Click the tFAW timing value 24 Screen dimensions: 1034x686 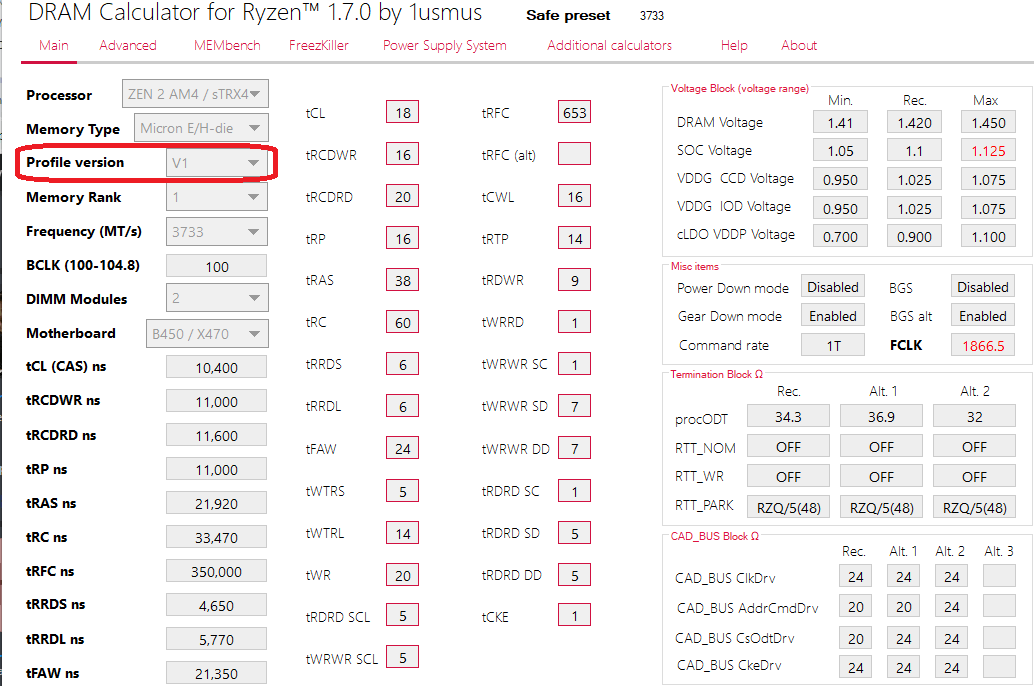(402, 449)
